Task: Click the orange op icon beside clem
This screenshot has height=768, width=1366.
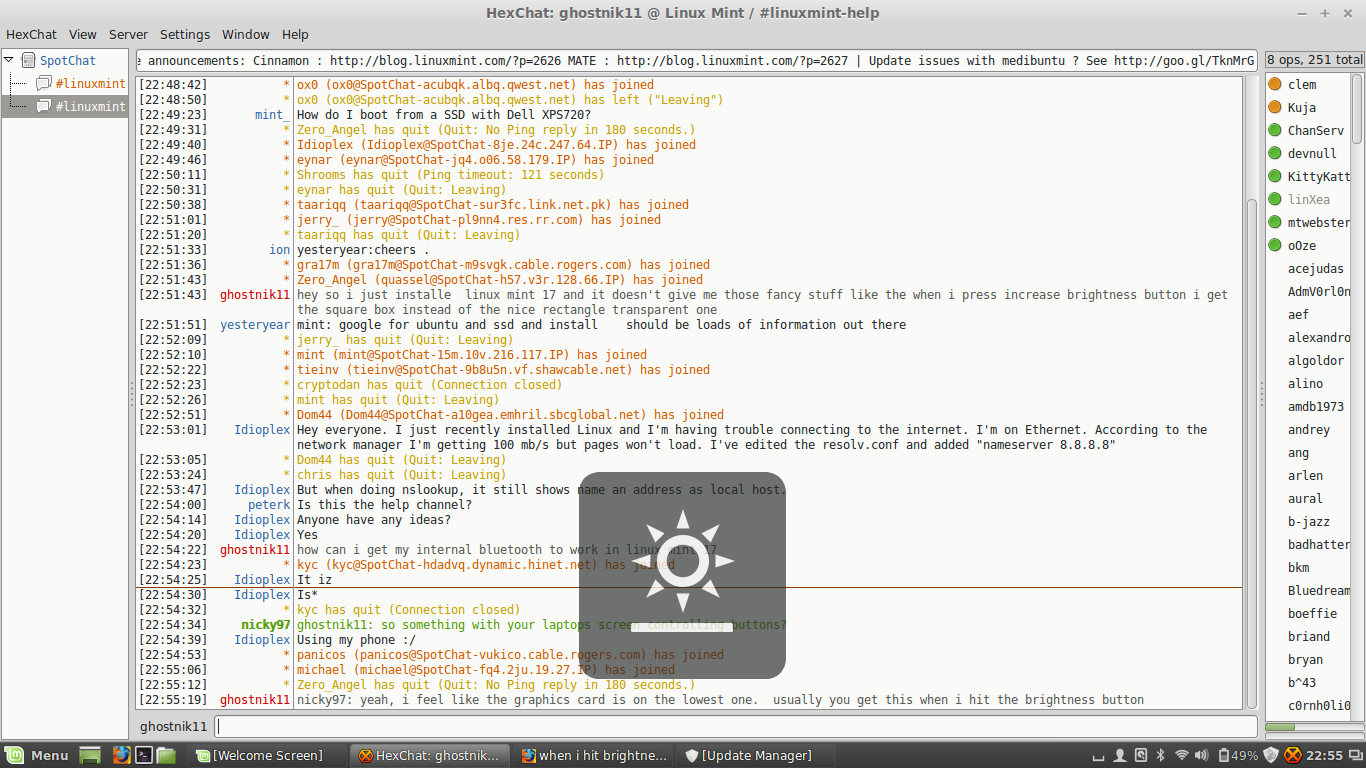Action: point(1275,84)
